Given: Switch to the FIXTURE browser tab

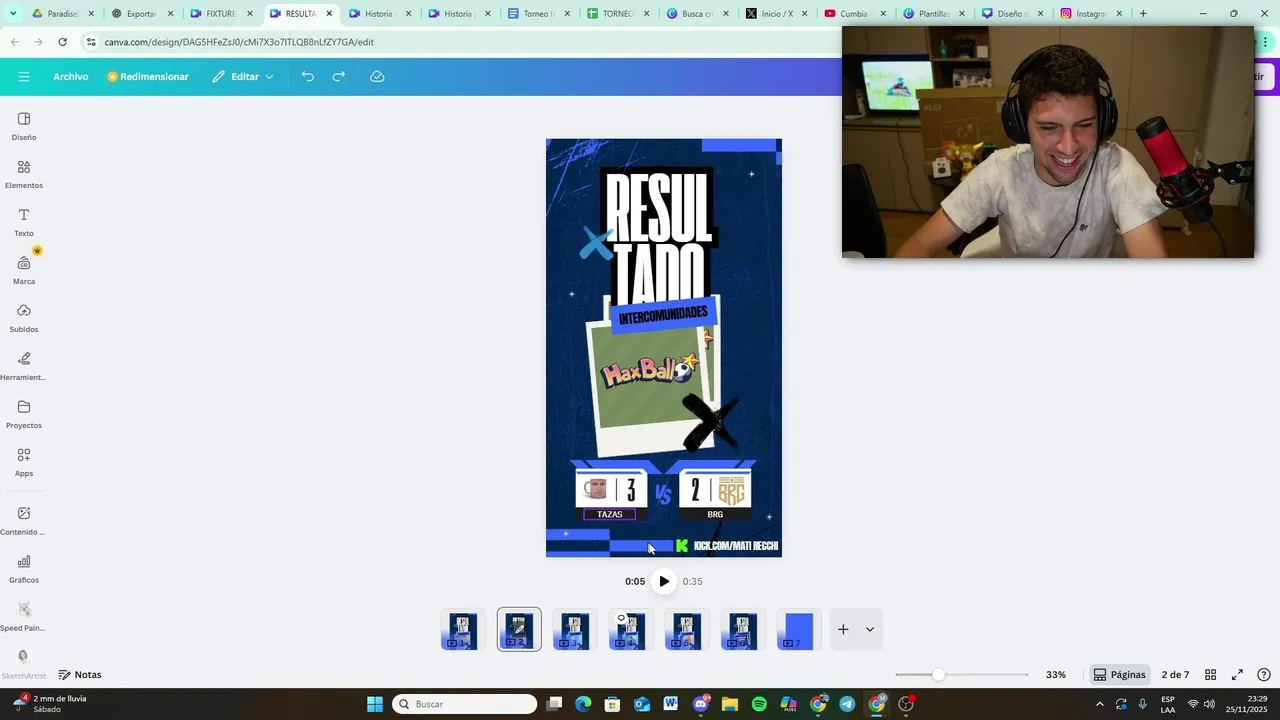Looking at the screenshot, I should pos(220,14).
